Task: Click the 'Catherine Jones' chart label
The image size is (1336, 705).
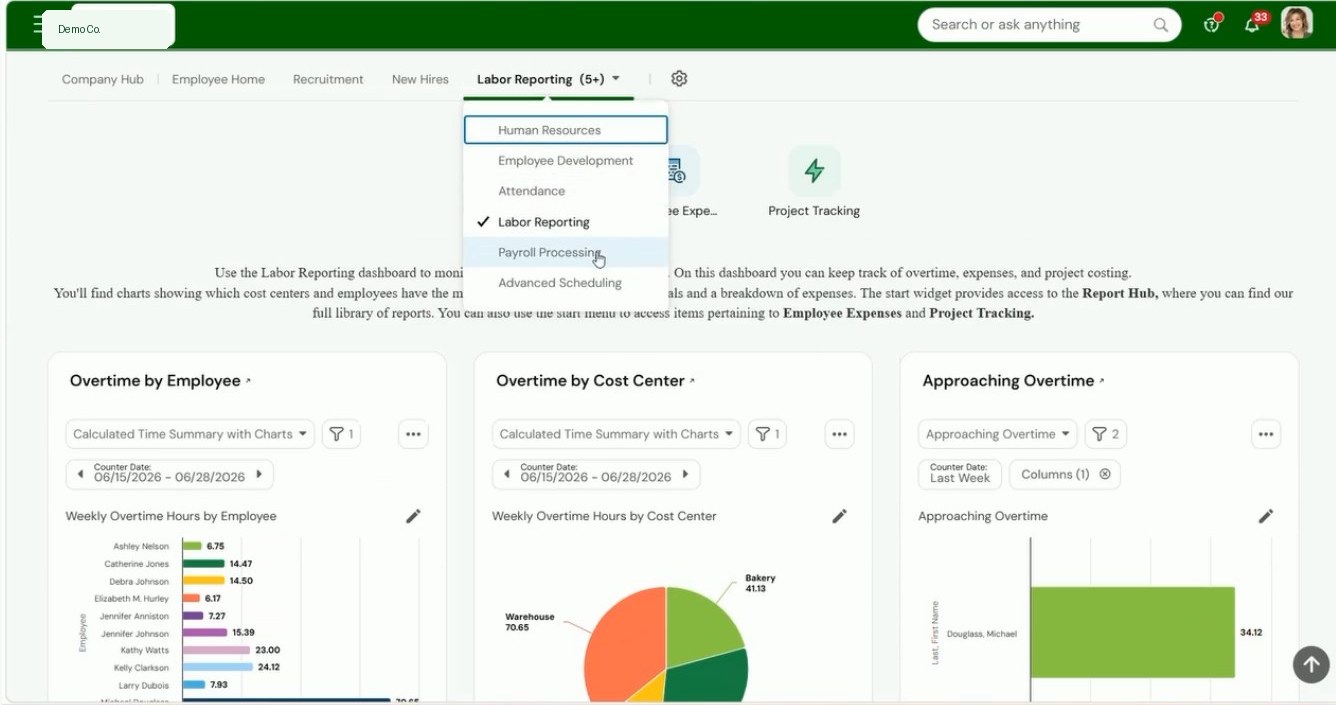Action: [x=137, y=564]
